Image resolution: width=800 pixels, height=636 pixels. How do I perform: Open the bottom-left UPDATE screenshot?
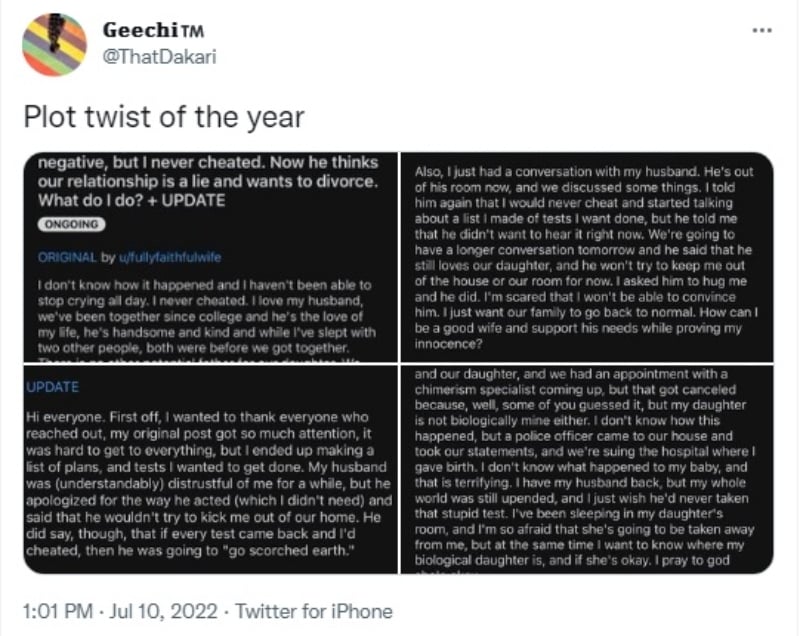pos(210,469)
